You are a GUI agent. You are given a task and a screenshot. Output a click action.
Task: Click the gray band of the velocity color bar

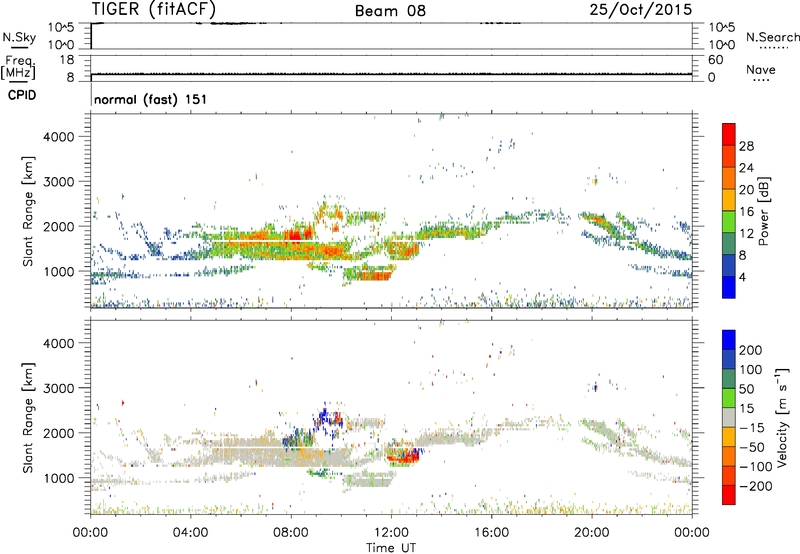729,417
